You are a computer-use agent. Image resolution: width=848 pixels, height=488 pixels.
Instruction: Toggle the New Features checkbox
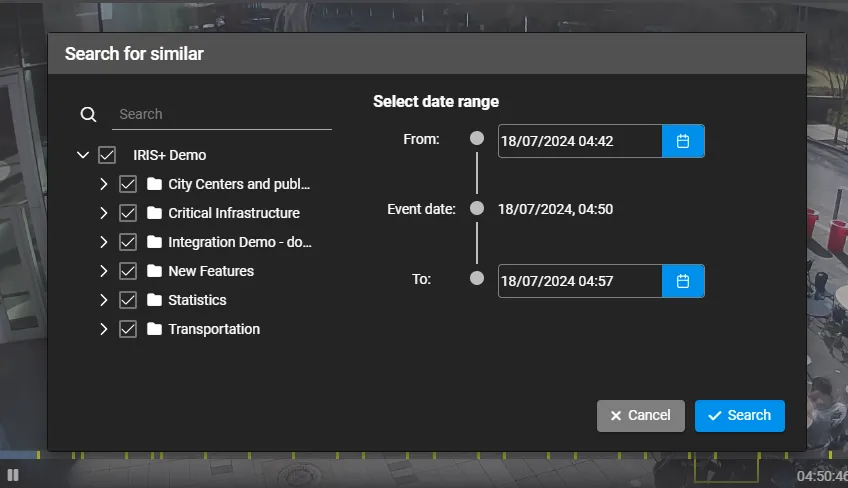click(x=128, y=271)
